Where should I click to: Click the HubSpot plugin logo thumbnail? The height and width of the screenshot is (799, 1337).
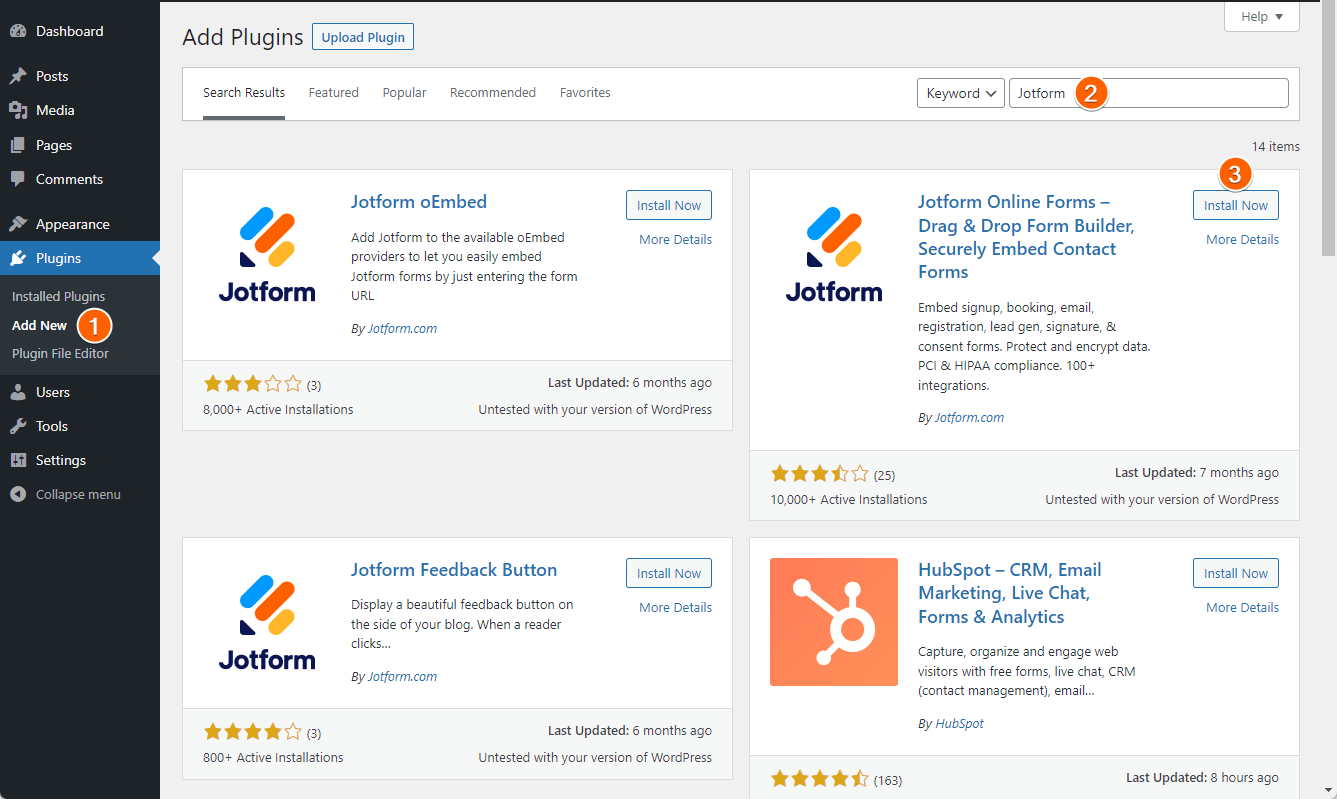pos(834,622)
